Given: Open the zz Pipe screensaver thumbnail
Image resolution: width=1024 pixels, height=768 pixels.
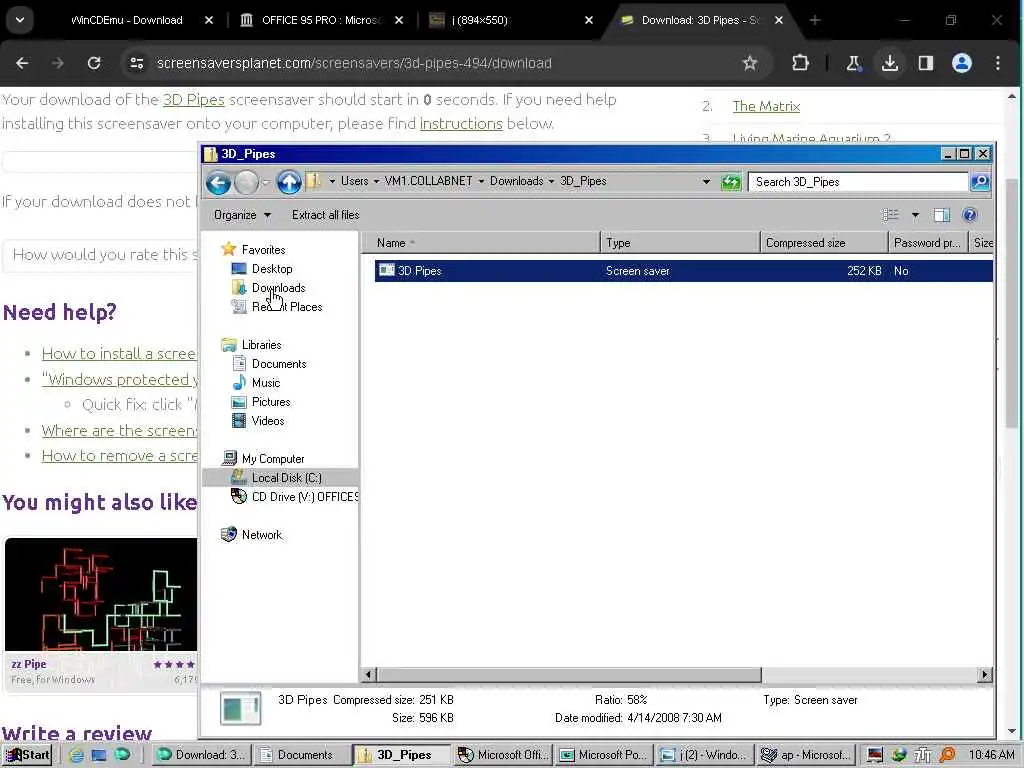Looking at the screenshot, I should click(101, 594).
